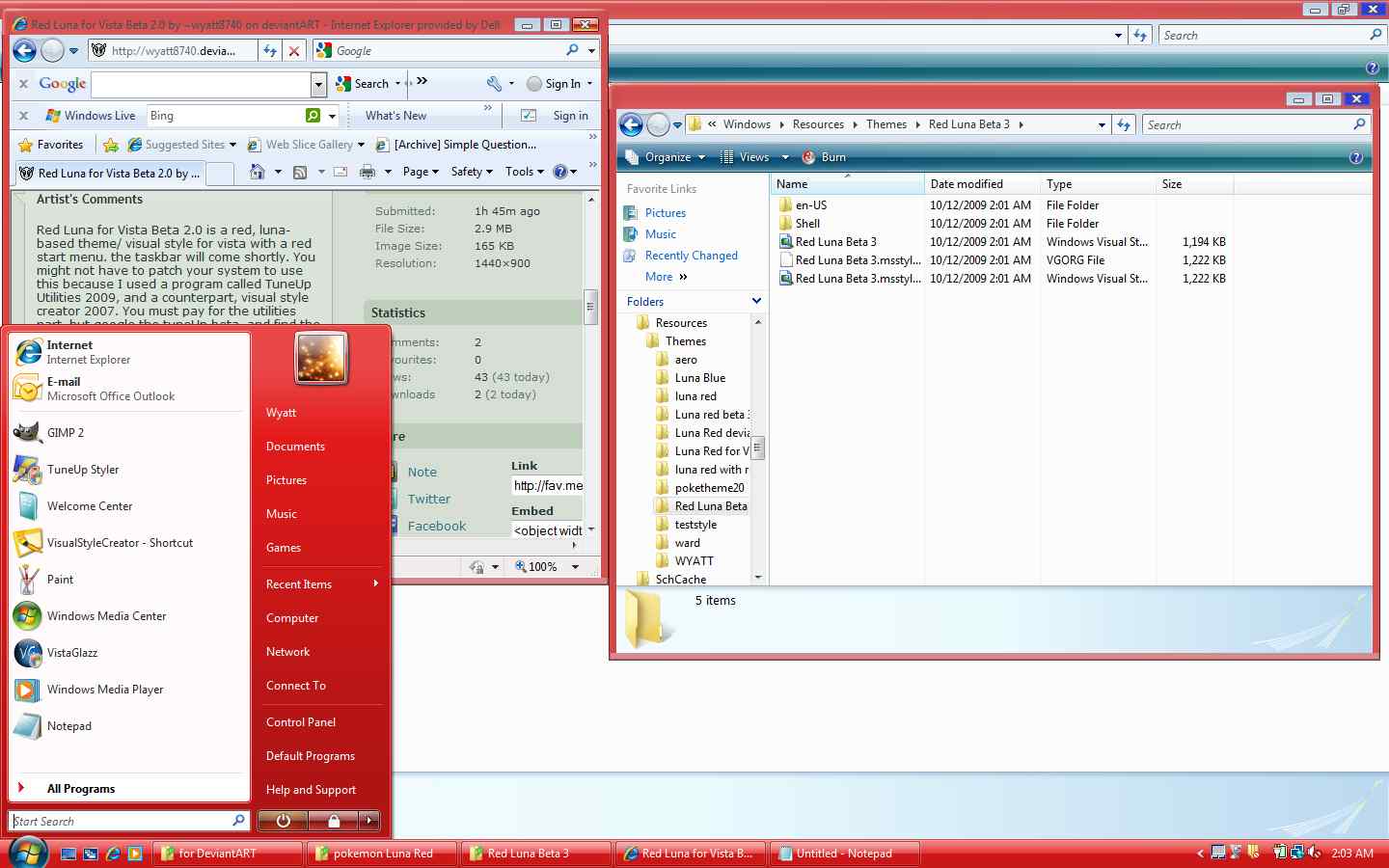Click the Media Player Quick Launch icon

(135, 854)
